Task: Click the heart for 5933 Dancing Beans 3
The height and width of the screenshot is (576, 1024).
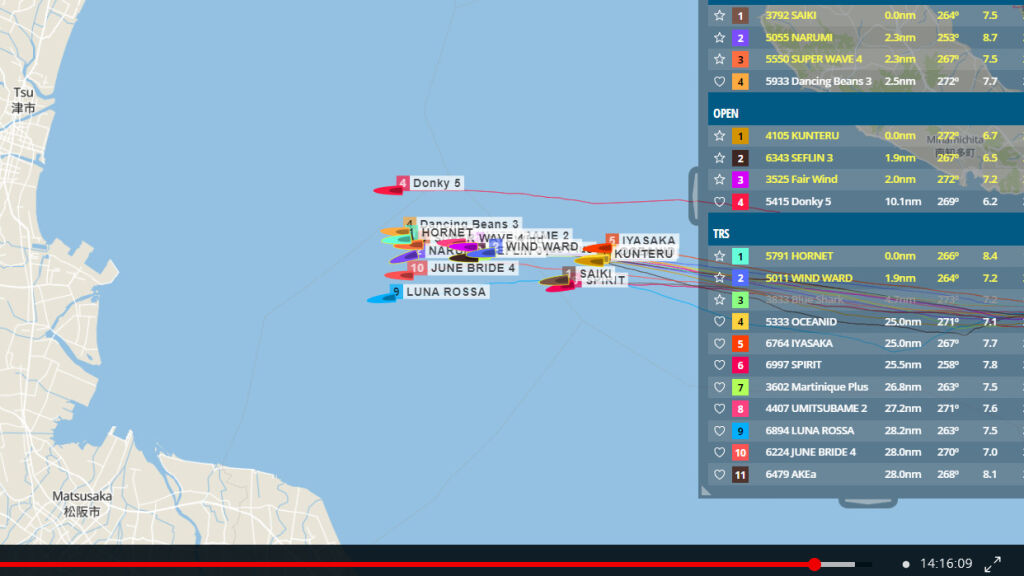Action: pos(719,81)
